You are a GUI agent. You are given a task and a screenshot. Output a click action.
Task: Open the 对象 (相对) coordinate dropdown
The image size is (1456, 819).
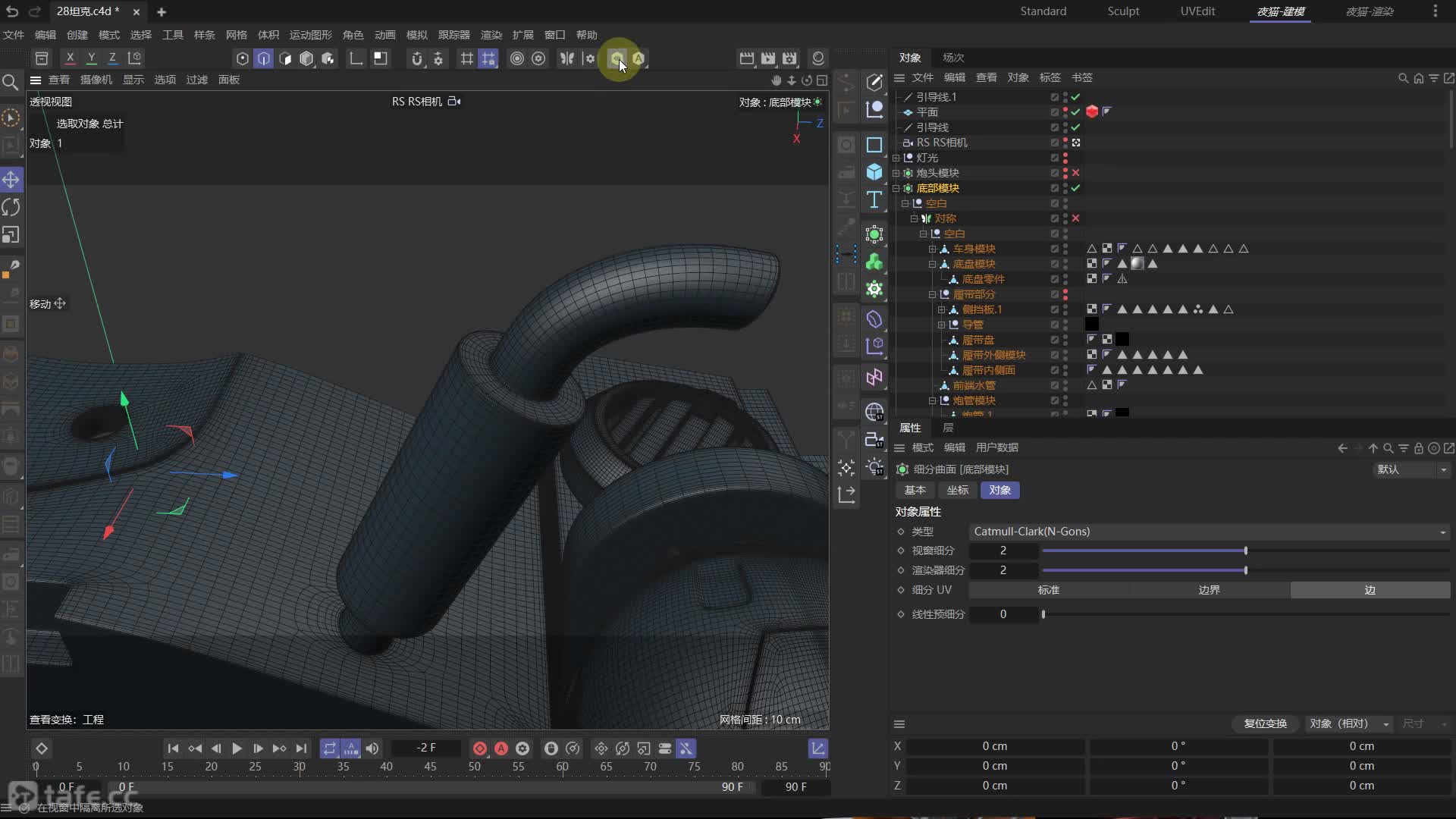[x=1348, y=723]
